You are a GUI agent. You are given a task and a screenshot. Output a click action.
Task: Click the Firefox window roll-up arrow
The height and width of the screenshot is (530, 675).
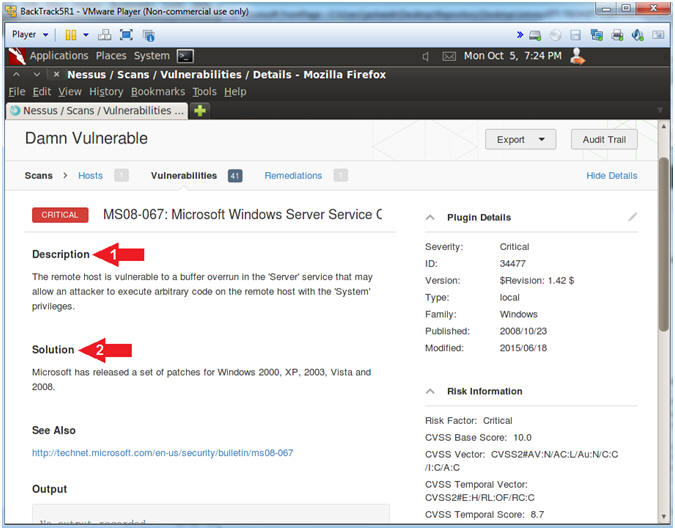coord(16,74)
